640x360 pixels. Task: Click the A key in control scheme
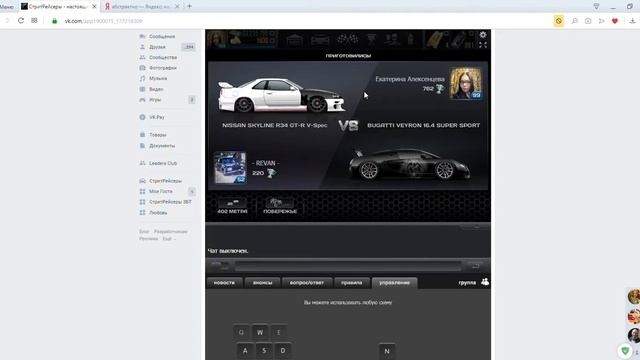coord(245,351)
